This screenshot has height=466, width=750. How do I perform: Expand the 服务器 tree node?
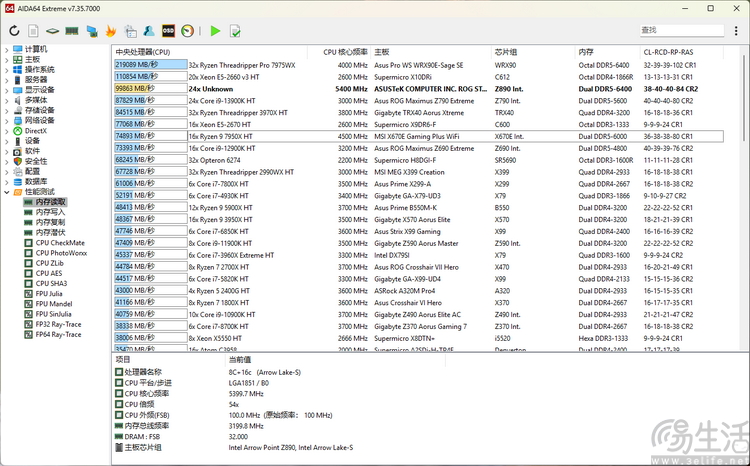click(x=7, y=79)
